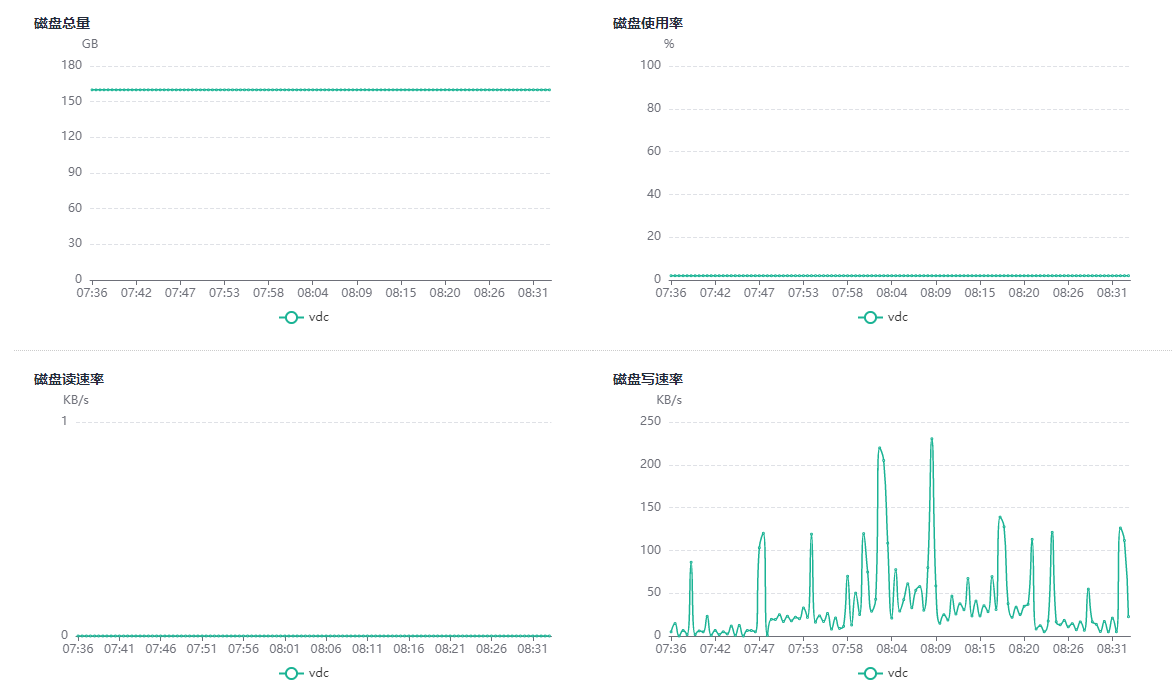Click the 磁盘使用率 chart title
This screenshot has width=1172, height=696.
pyautogui.click(x=648, y=23)
